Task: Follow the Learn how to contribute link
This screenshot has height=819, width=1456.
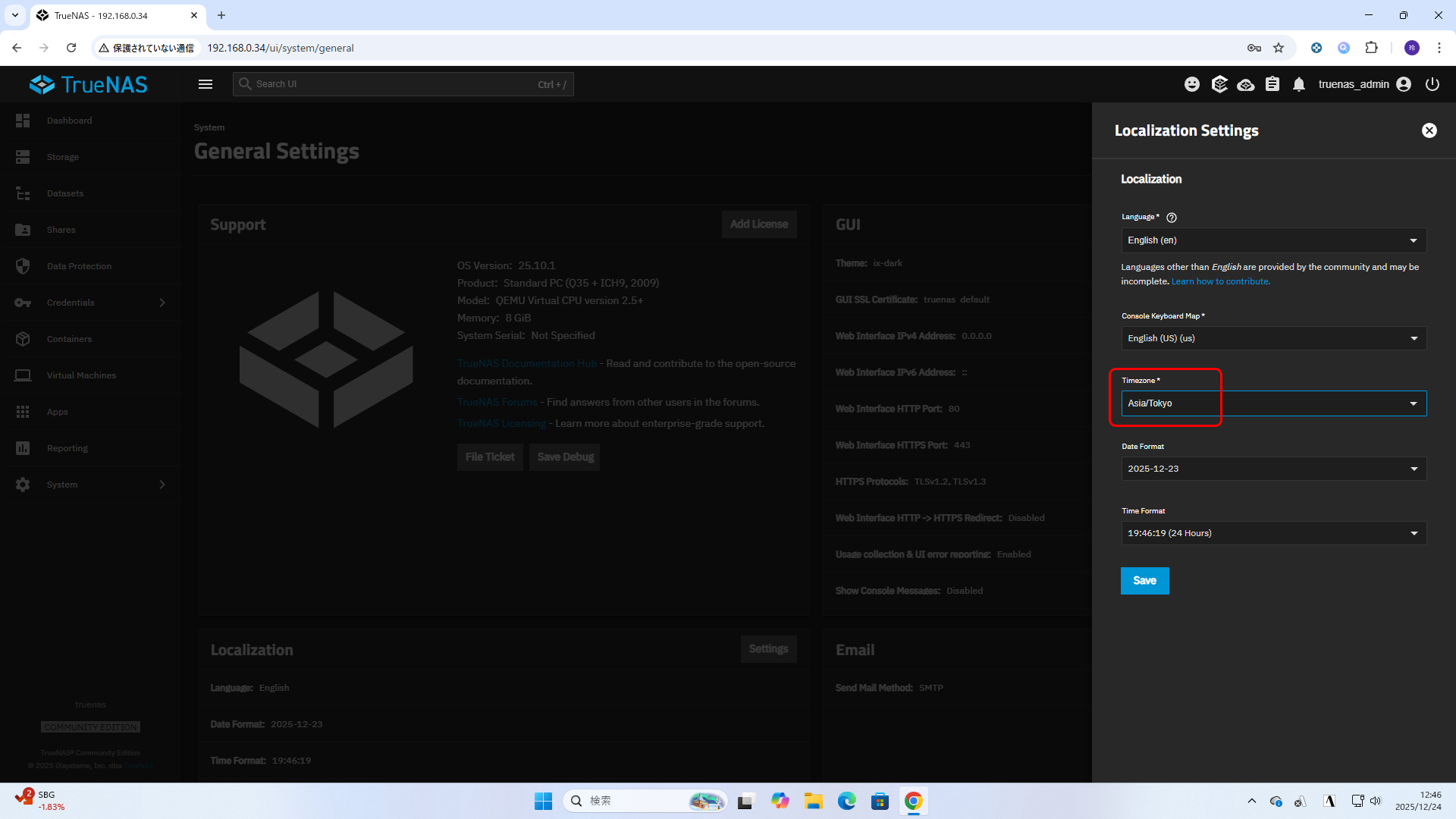Action: [1220, 281]
